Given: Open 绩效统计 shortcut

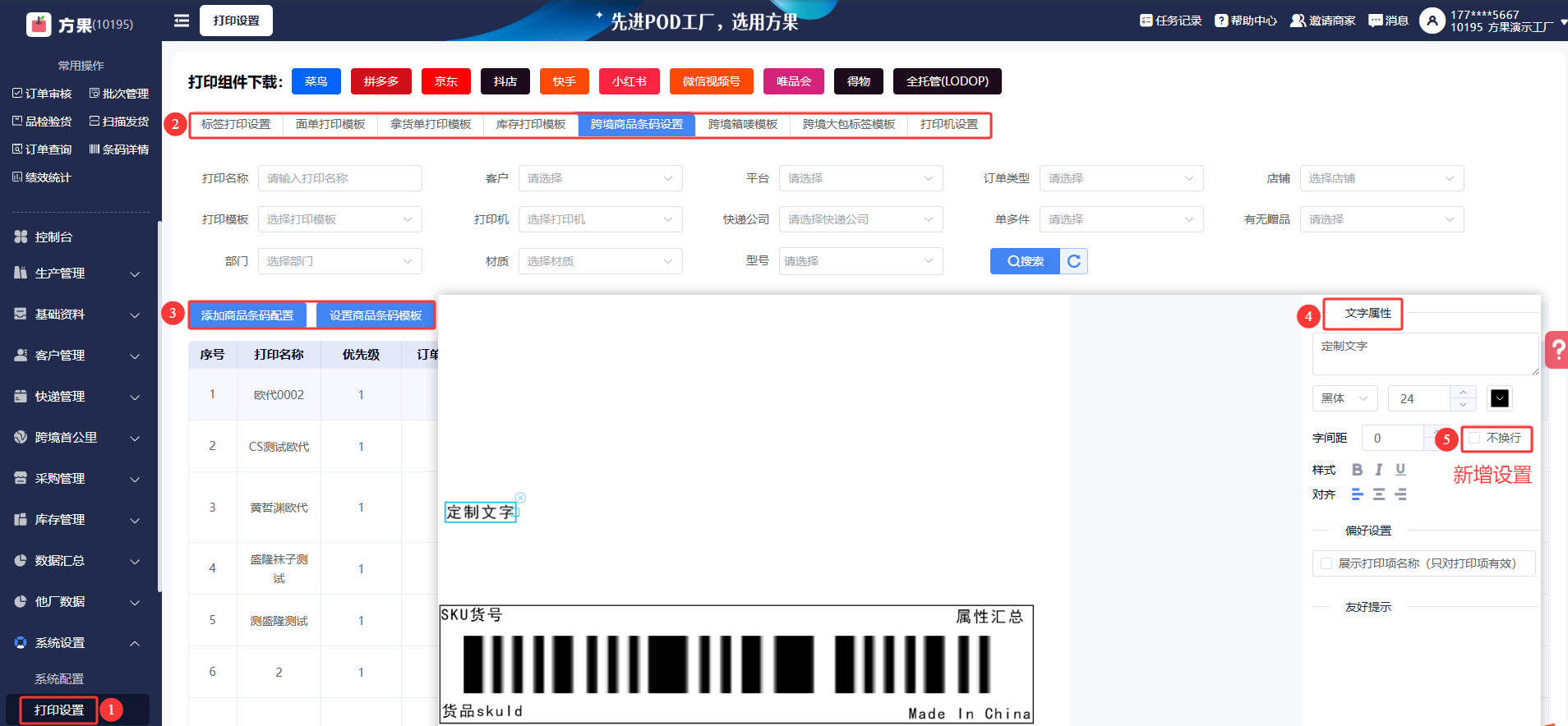Looking at the screenshot, I should tap(42, 177).
